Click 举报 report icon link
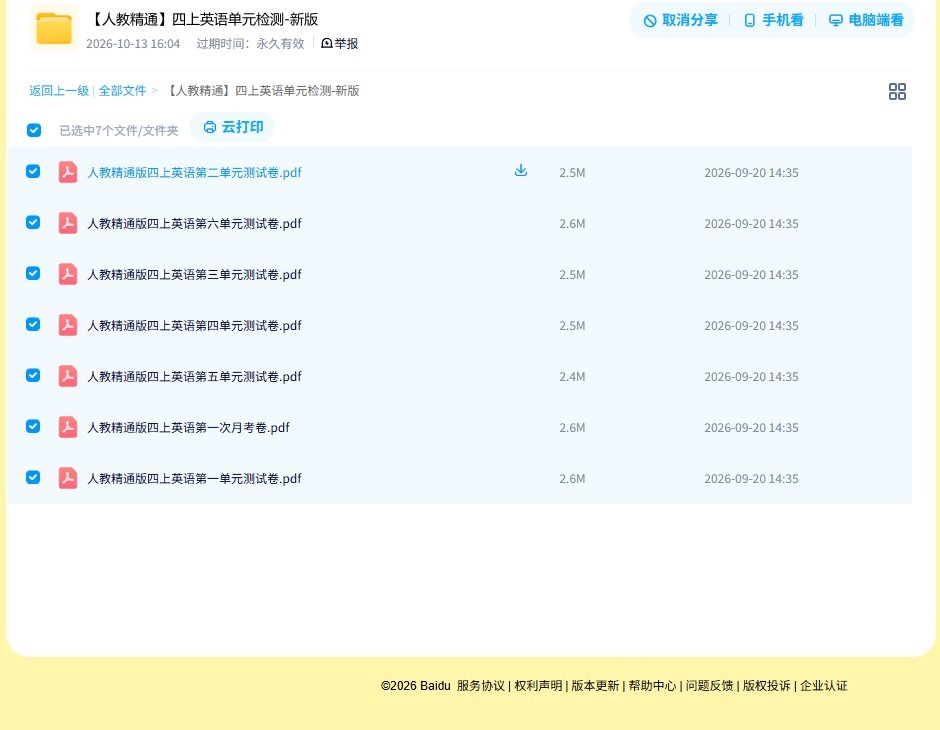 point(339,43)
